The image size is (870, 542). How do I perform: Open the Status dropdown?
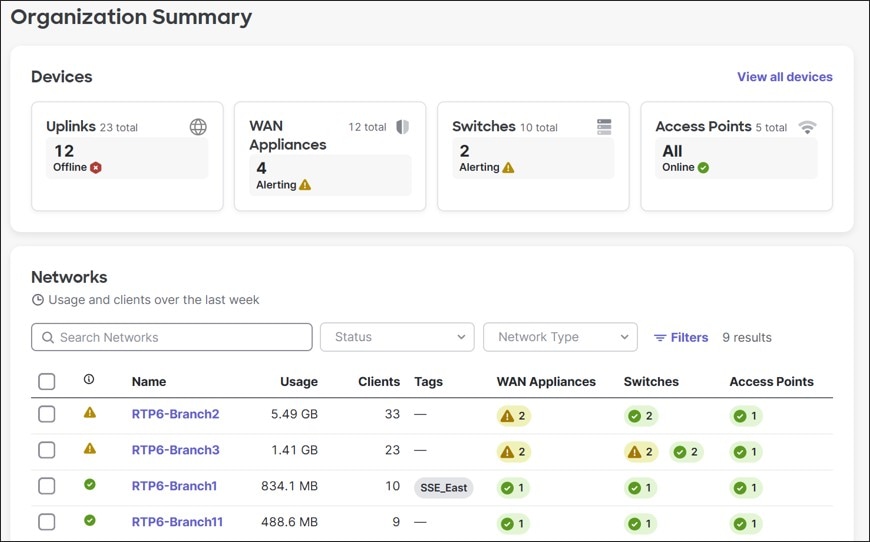[397, 337]
